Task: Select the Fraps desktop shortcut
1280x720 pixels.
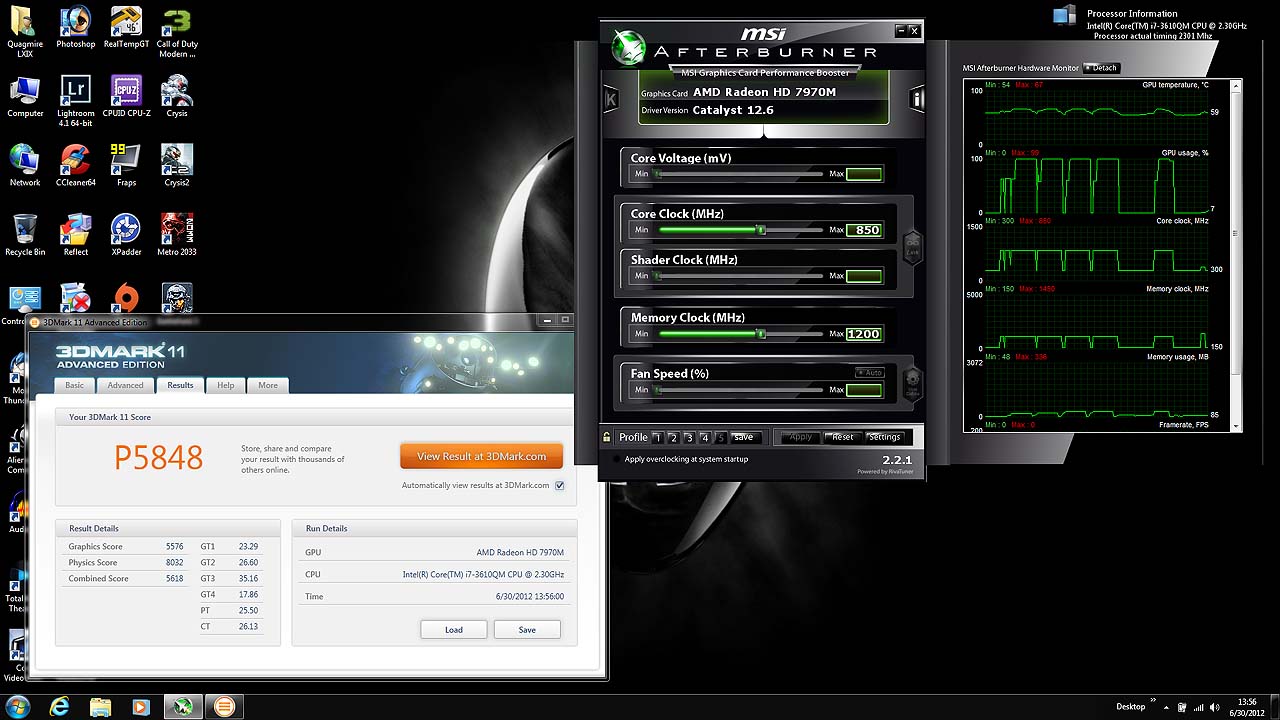Action: coord(126,166)
